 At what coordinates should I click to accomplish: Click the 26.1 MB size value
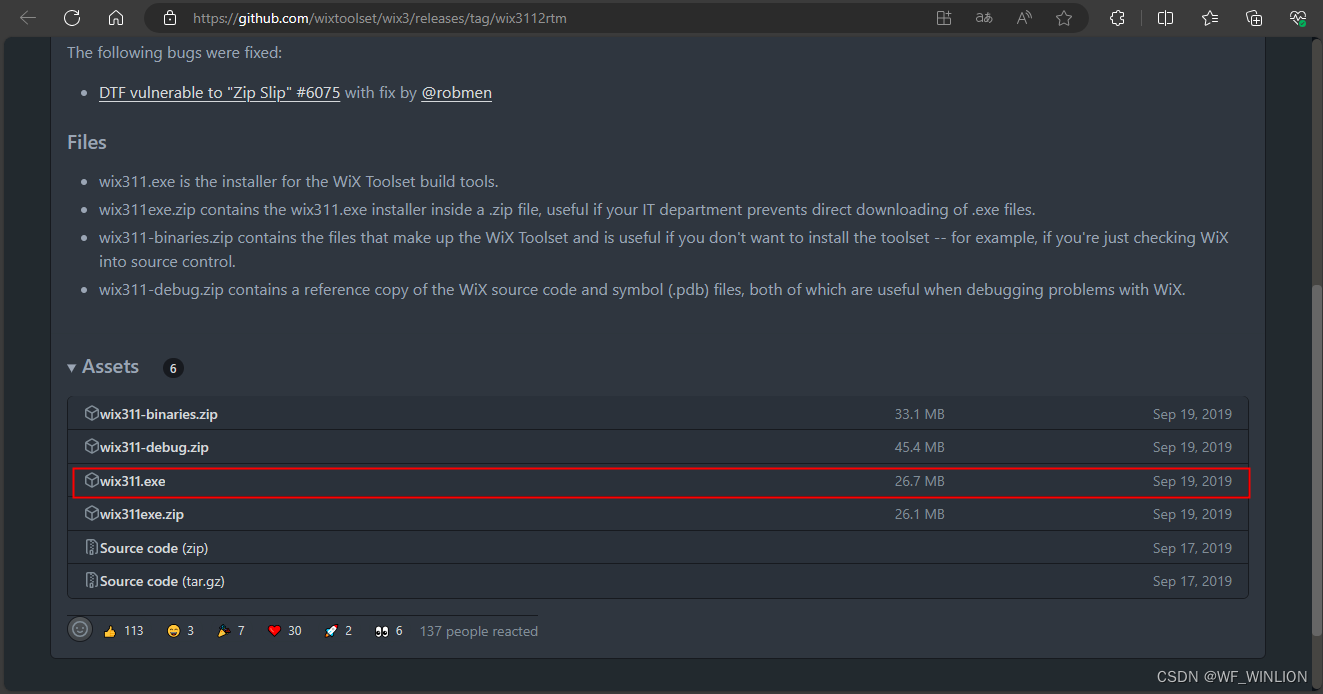point(920,514)
